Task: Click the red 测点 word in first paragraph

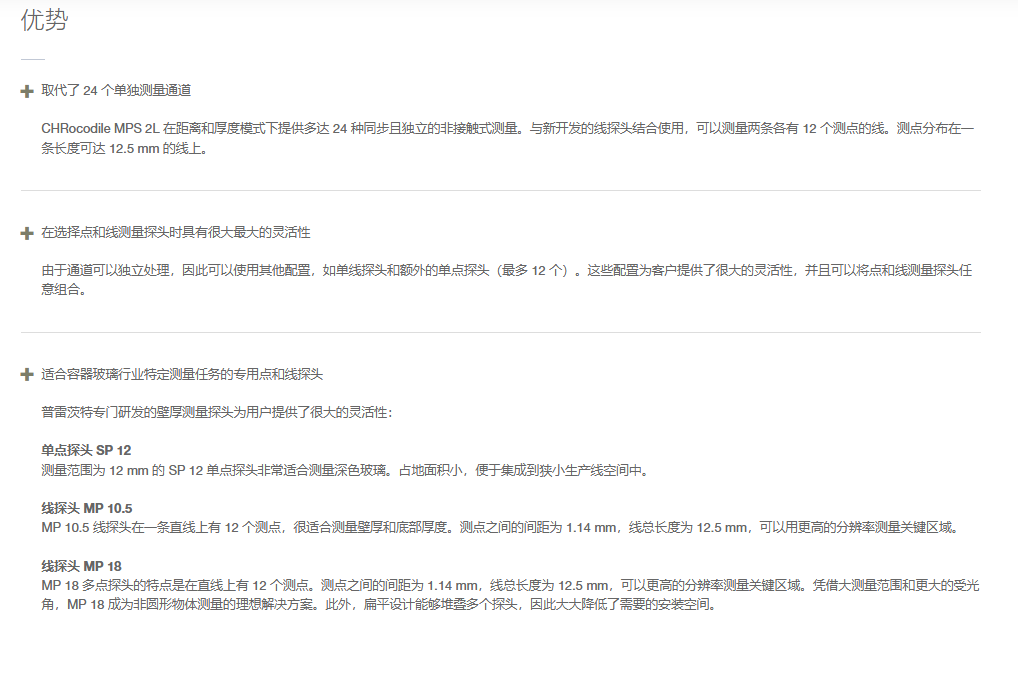Action: pyautogui.click(x=909, y=129)
